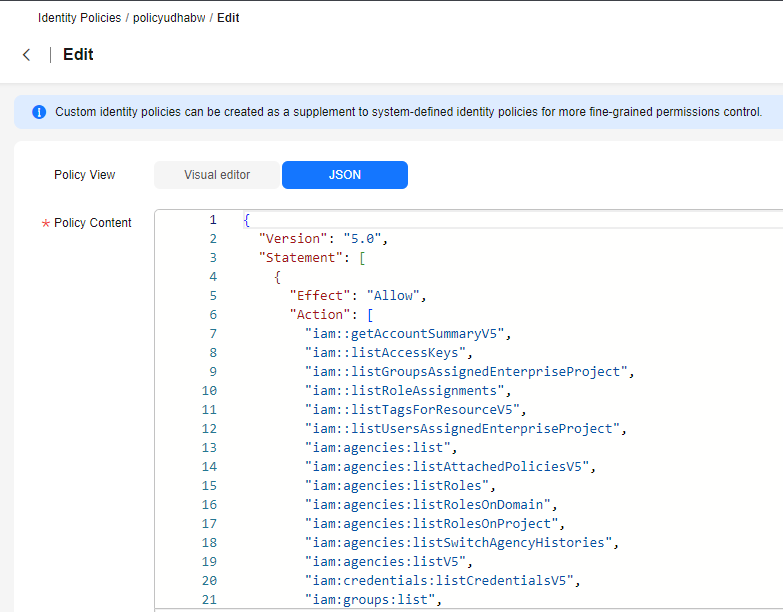This screenshot has width=783, height=612.
Task: Switch to the Visual editor view
Action: click(217, 175)
